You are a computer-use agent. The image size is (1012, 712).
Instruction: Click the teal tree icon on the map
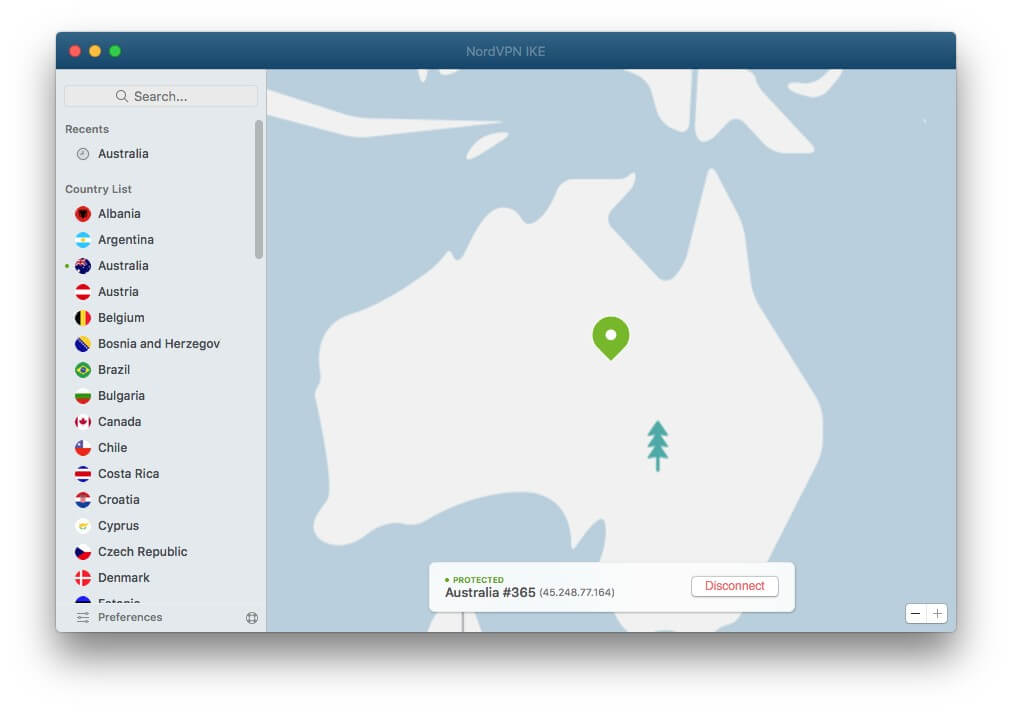pyautogui.click(x=658, y=445)
